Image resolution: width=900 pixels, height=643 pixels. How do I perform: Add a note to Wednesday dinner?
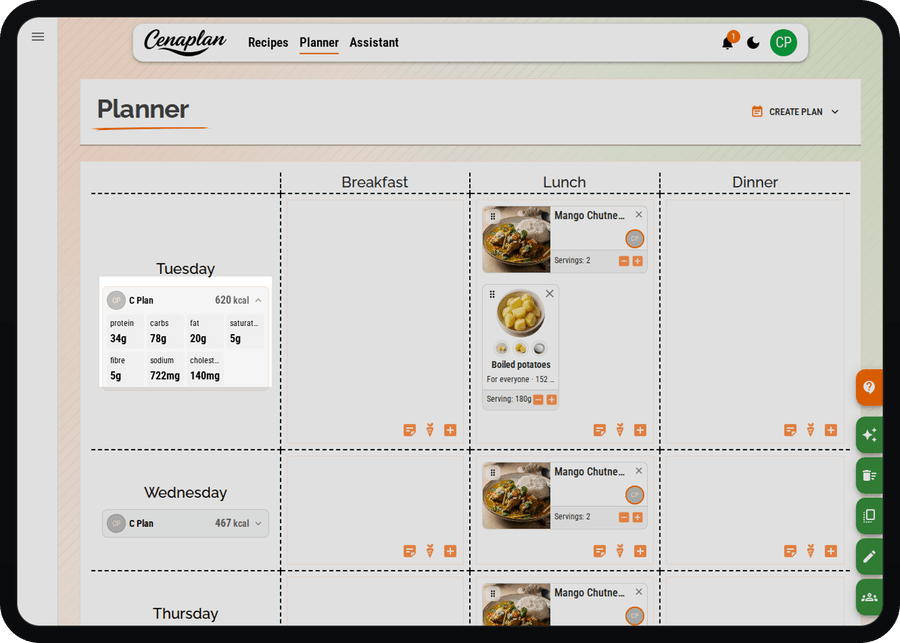click(790, 551)
